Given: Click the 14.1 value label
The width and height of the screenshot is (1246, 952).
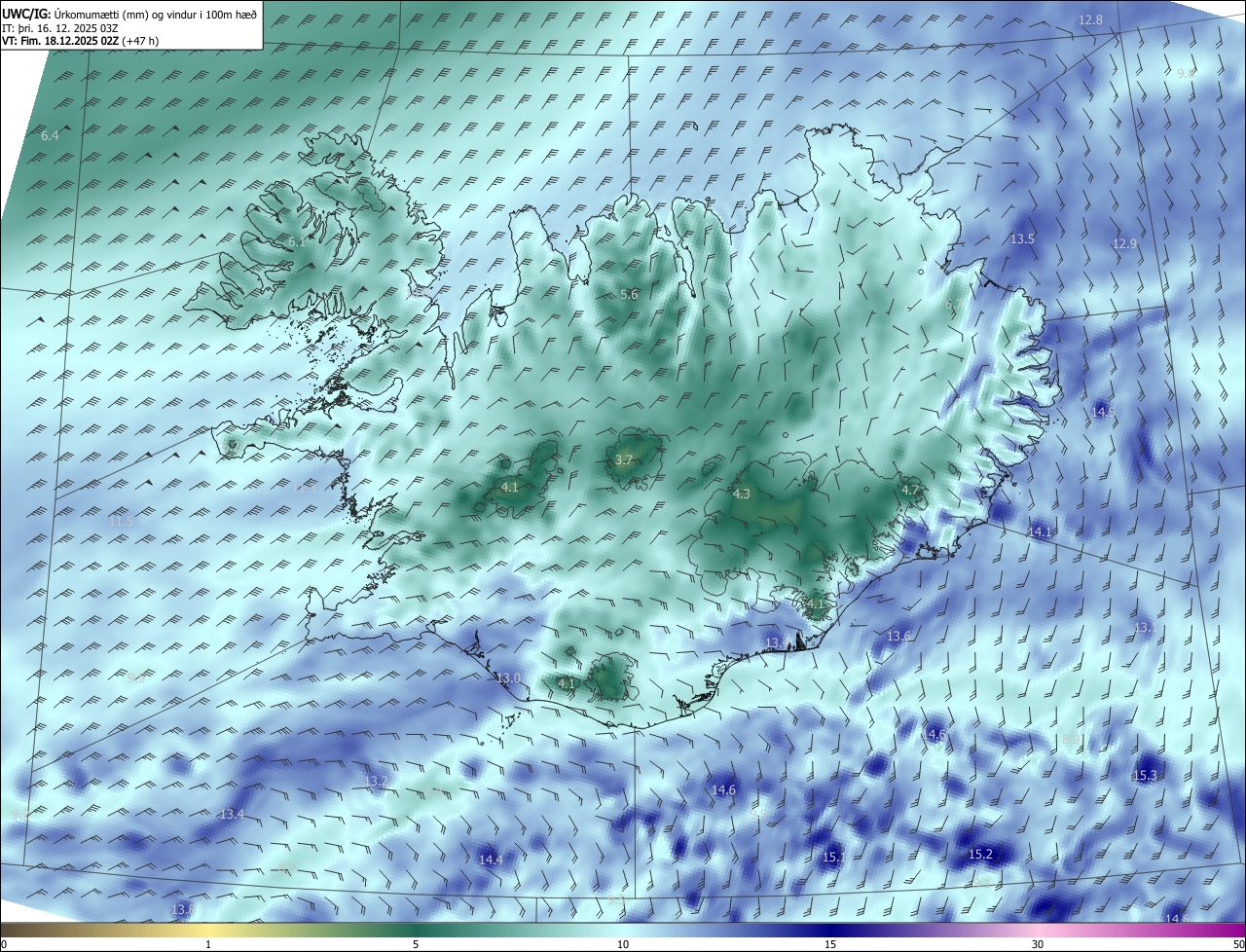Looking at the screenshot, I should (1041, 532).
